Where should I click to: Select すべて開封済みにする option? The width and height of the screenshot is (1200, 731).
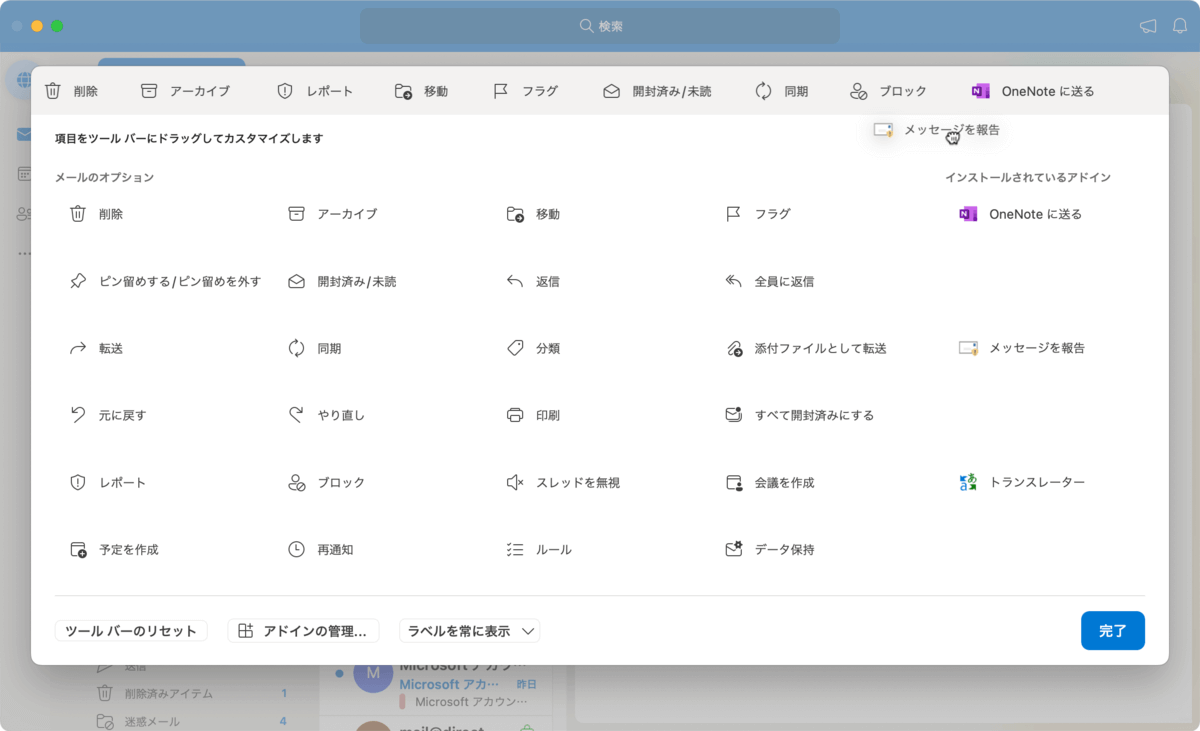[799, 415]
